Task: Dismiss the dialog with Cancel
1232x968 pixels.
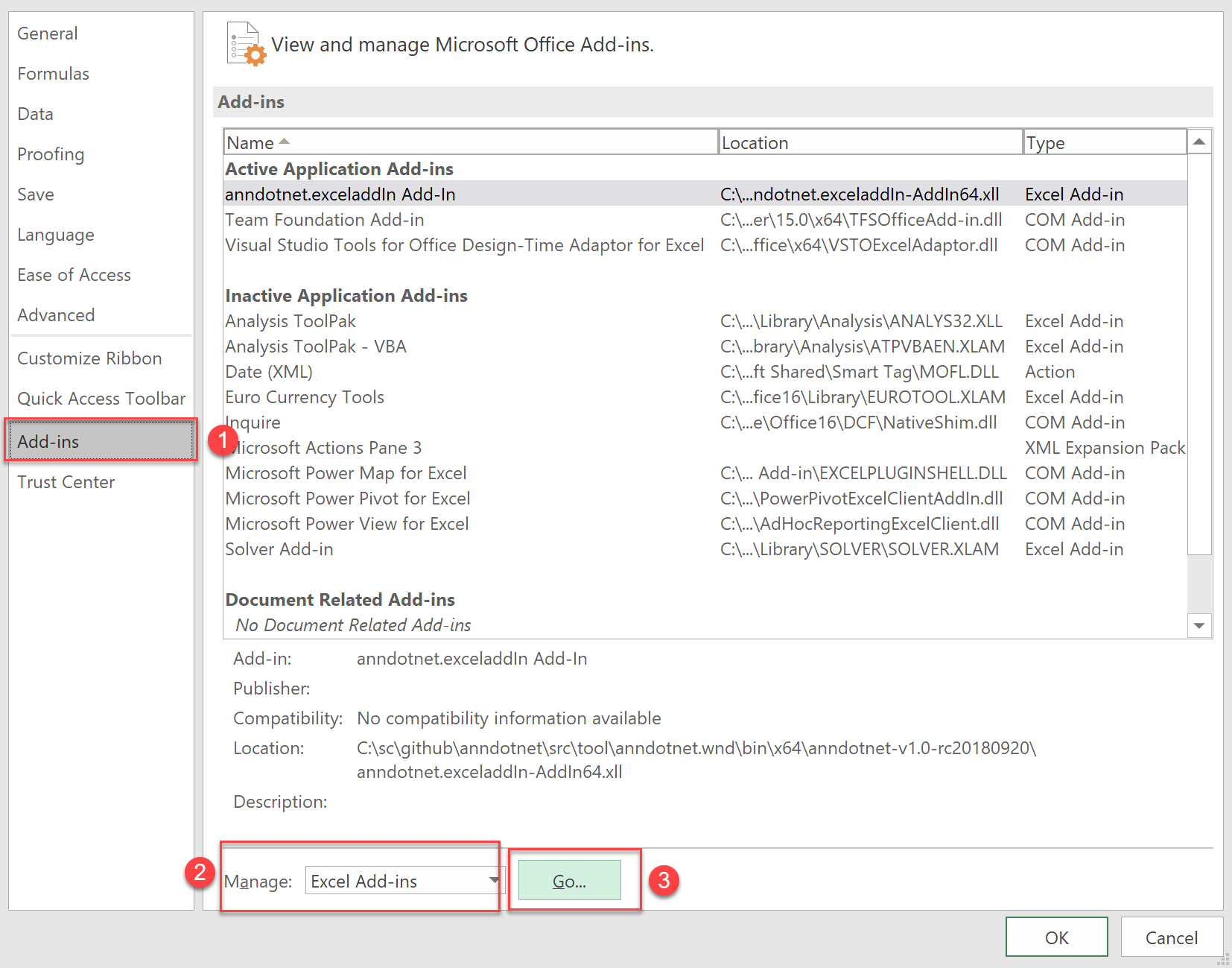Action: [x=1172, y=937]
